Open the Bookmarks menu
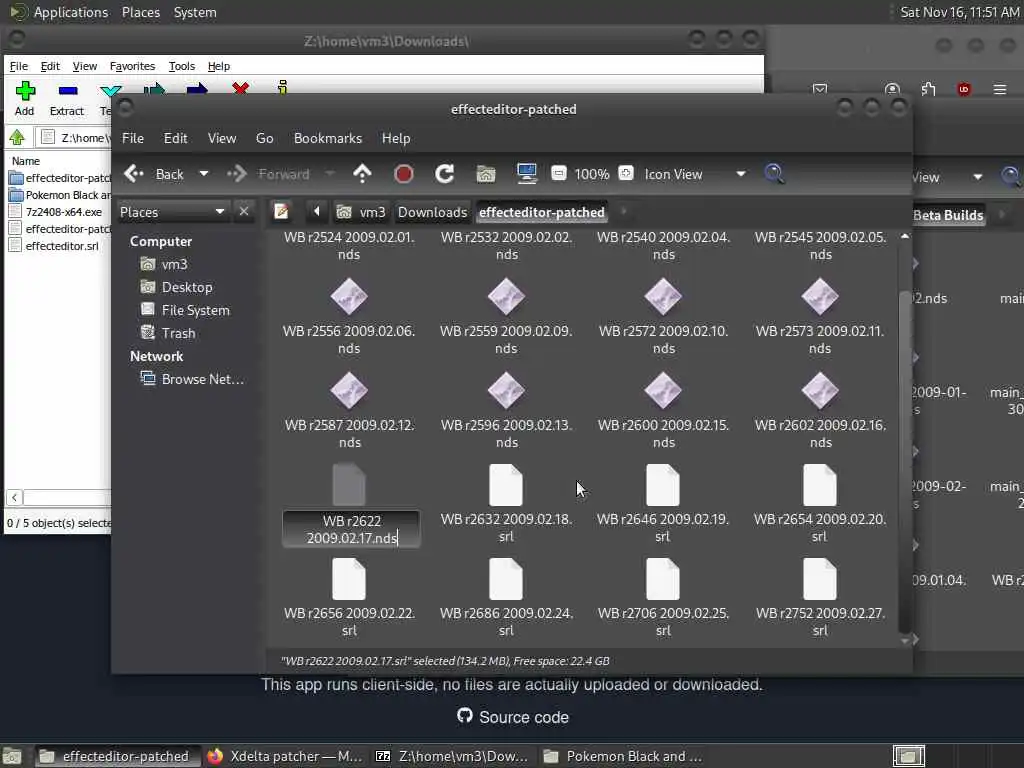This screenshot has width=1024, height=768. click(x=328, y=138)
